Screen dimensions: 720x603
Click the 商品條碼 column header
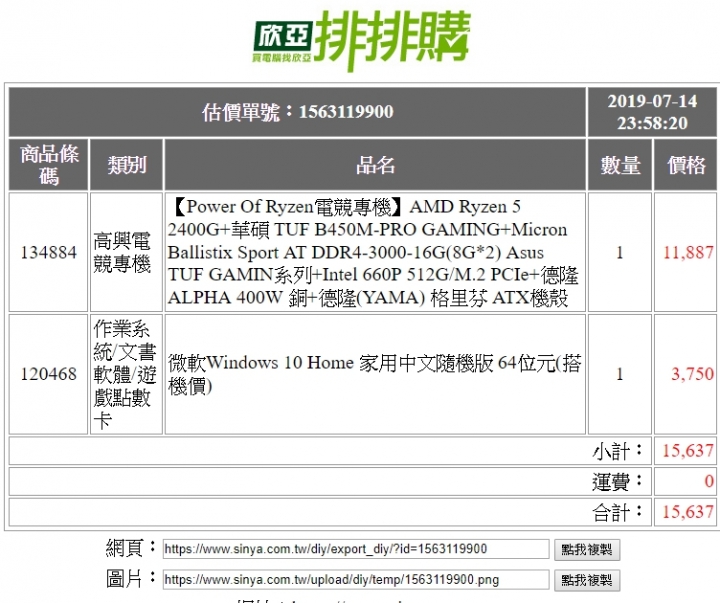pyautogui.click(x=49, y=164)
